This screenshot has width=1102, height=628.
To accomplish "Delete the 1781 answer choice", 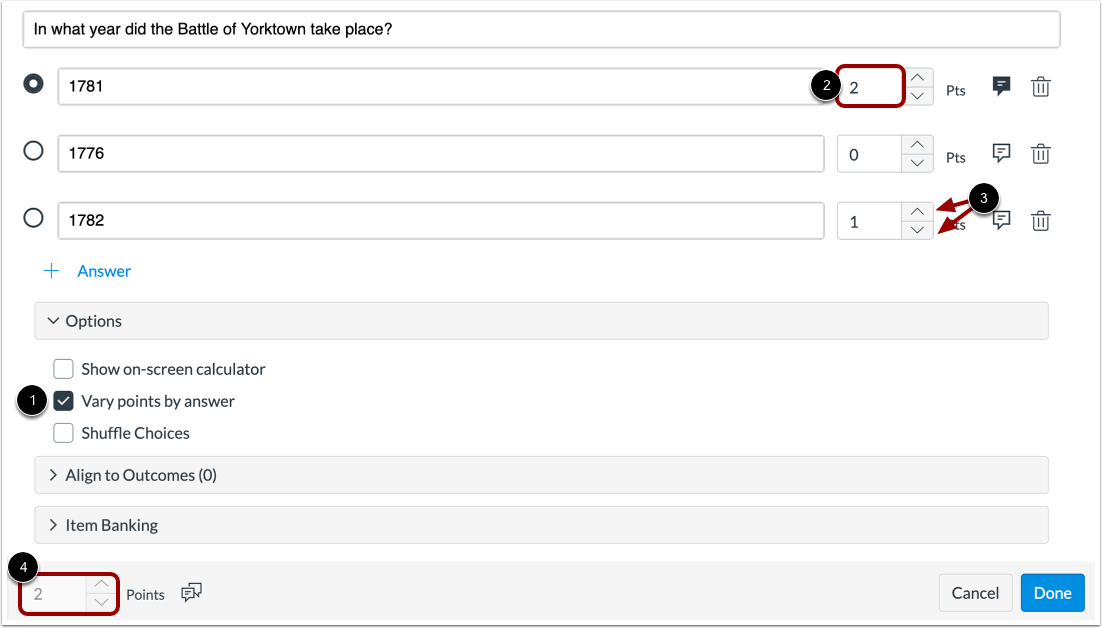I will tap(1041, 87).
